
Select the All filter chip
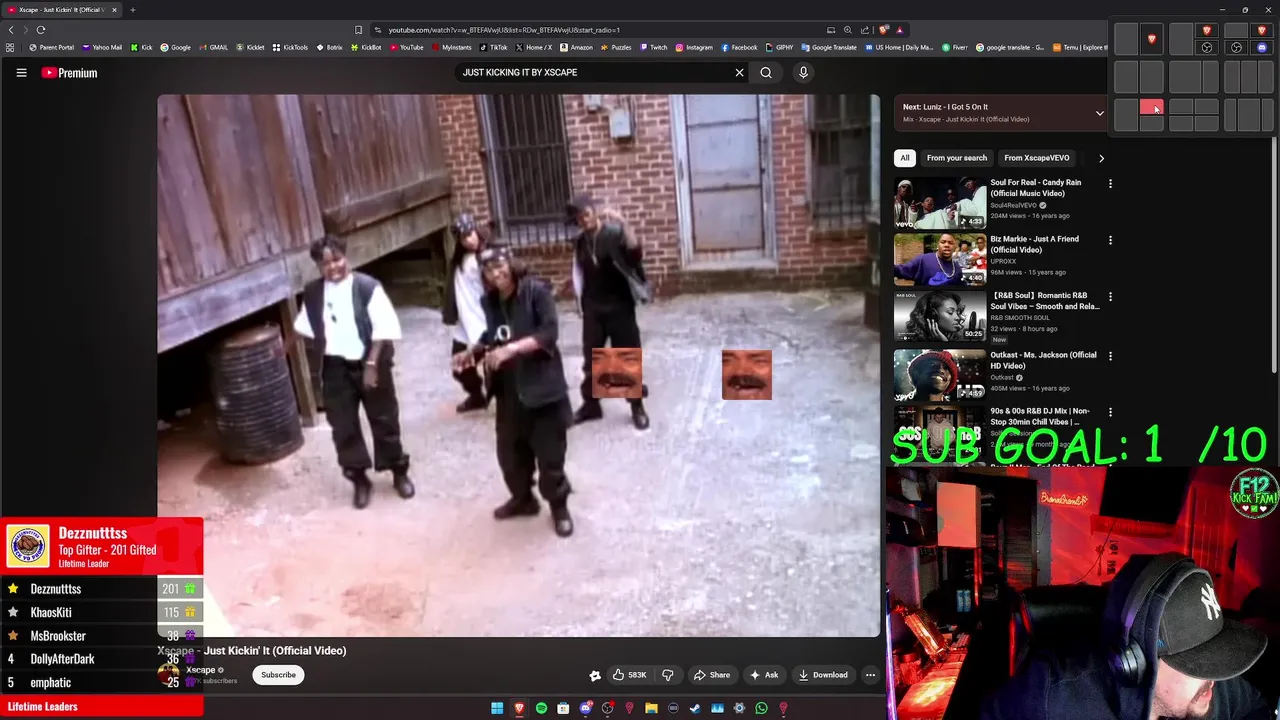(x=905, y=158)
